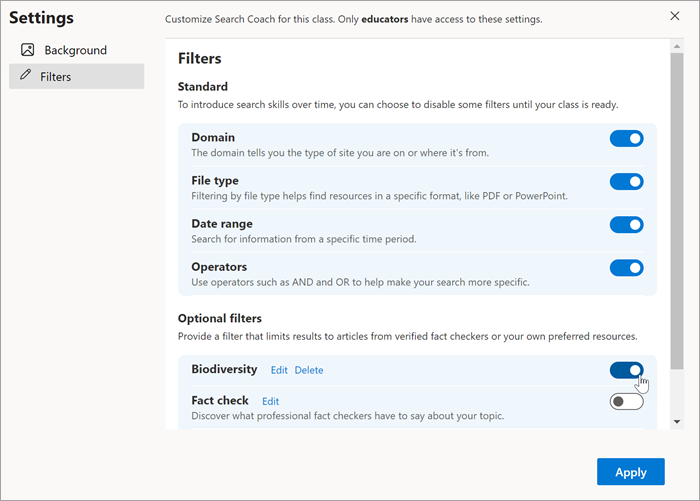This screenshot has width=700, height=501.
Task: Delete the Biodiversity filter
Action: tap(309, 370)
